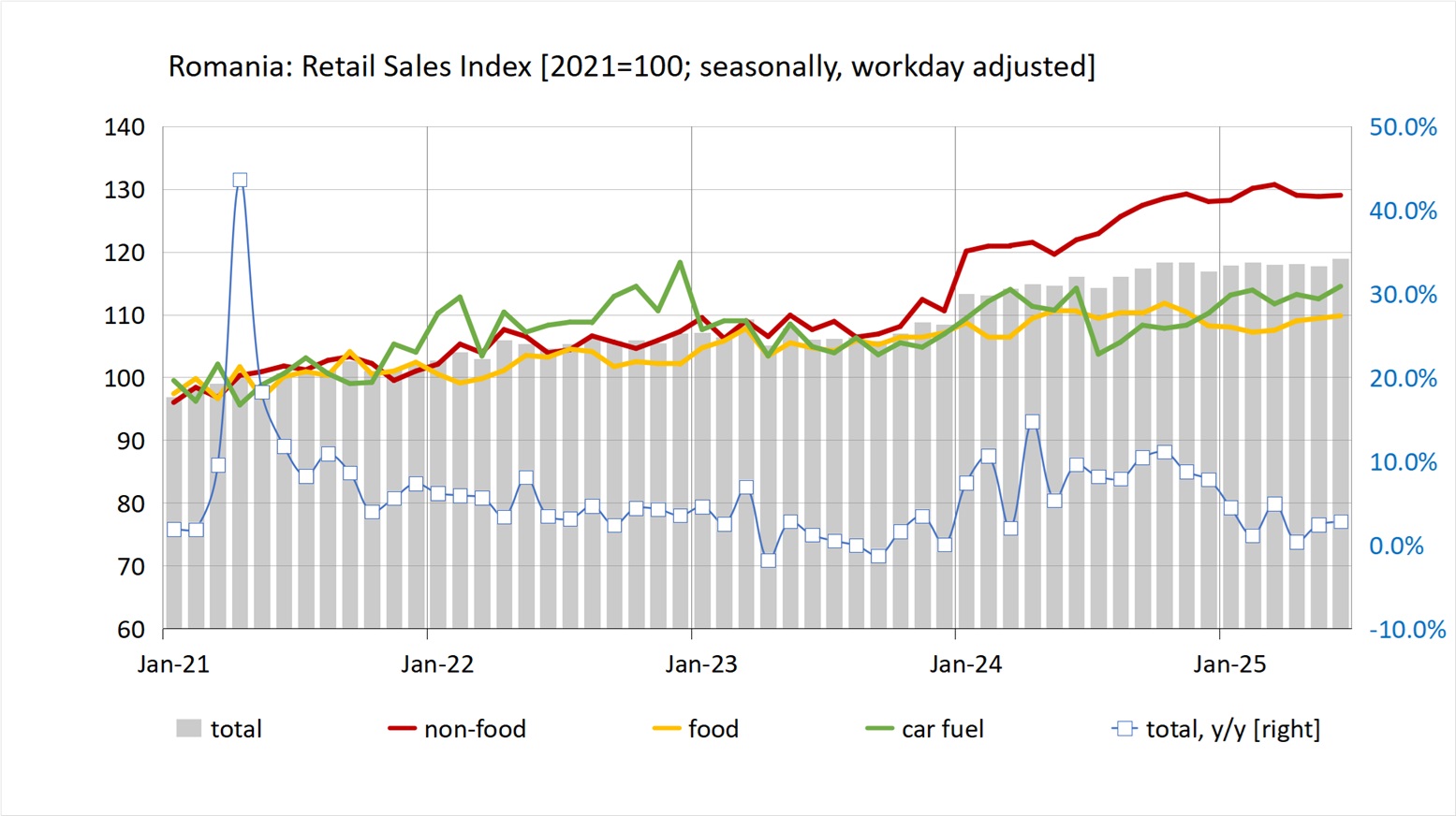Select the chart title text
The width and height of the screenshot is (1456, 816).
tap(631, 66)
